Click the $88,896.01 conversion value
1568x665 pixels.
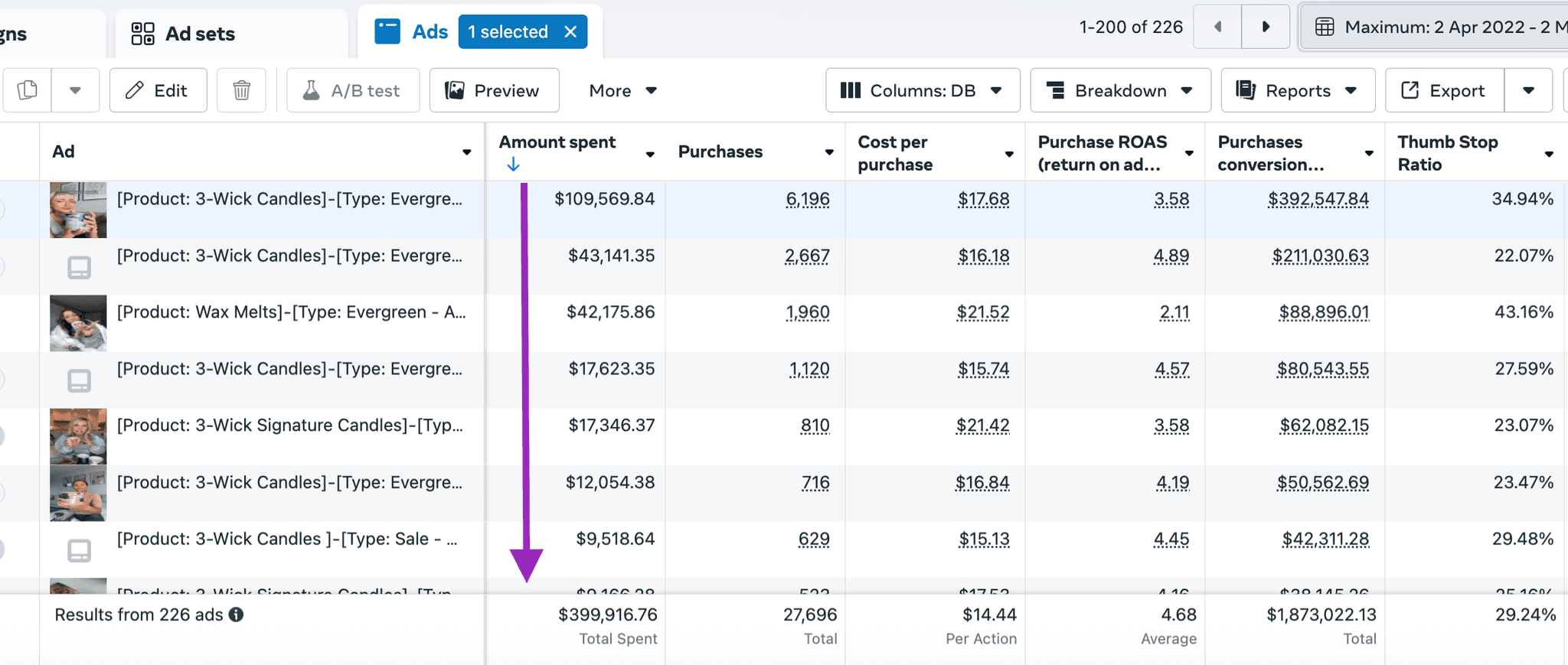(x=1324, y=313)
